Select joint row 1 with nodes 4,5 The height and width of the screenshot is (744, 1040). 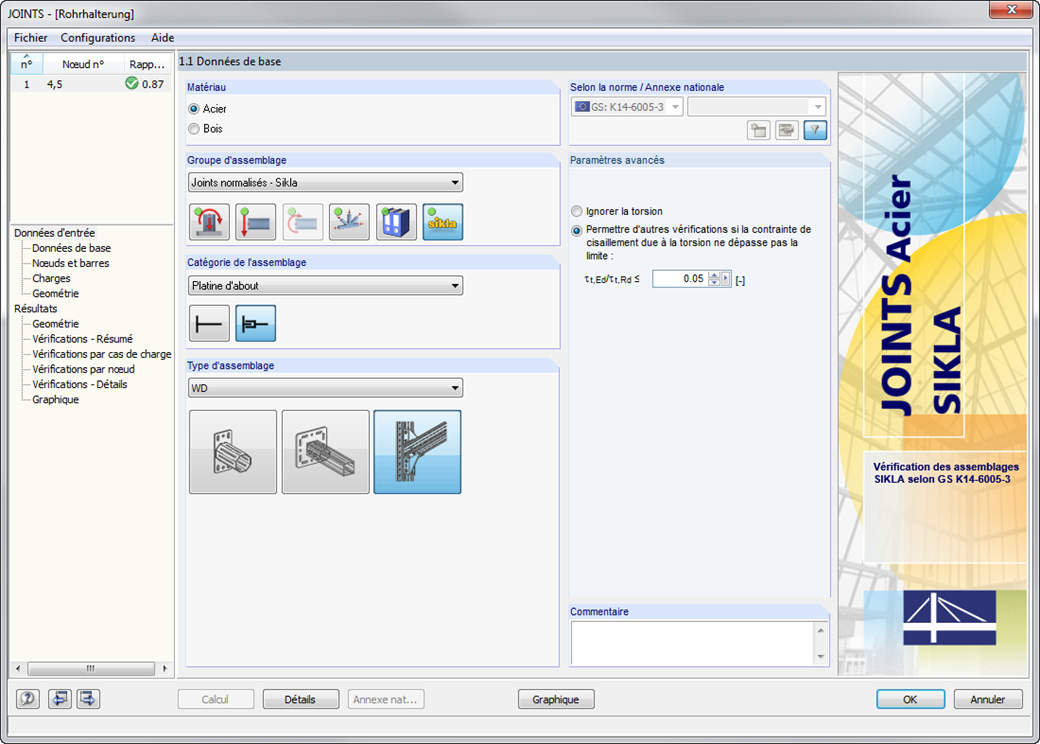[x=92, y=84]
